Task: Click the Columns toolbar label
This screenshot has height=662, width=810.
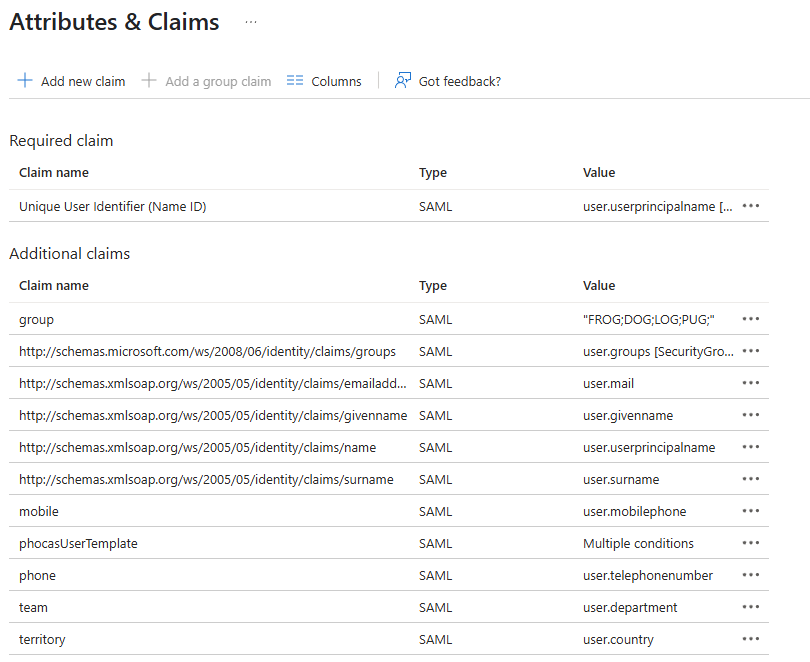Action: (336, 82)
